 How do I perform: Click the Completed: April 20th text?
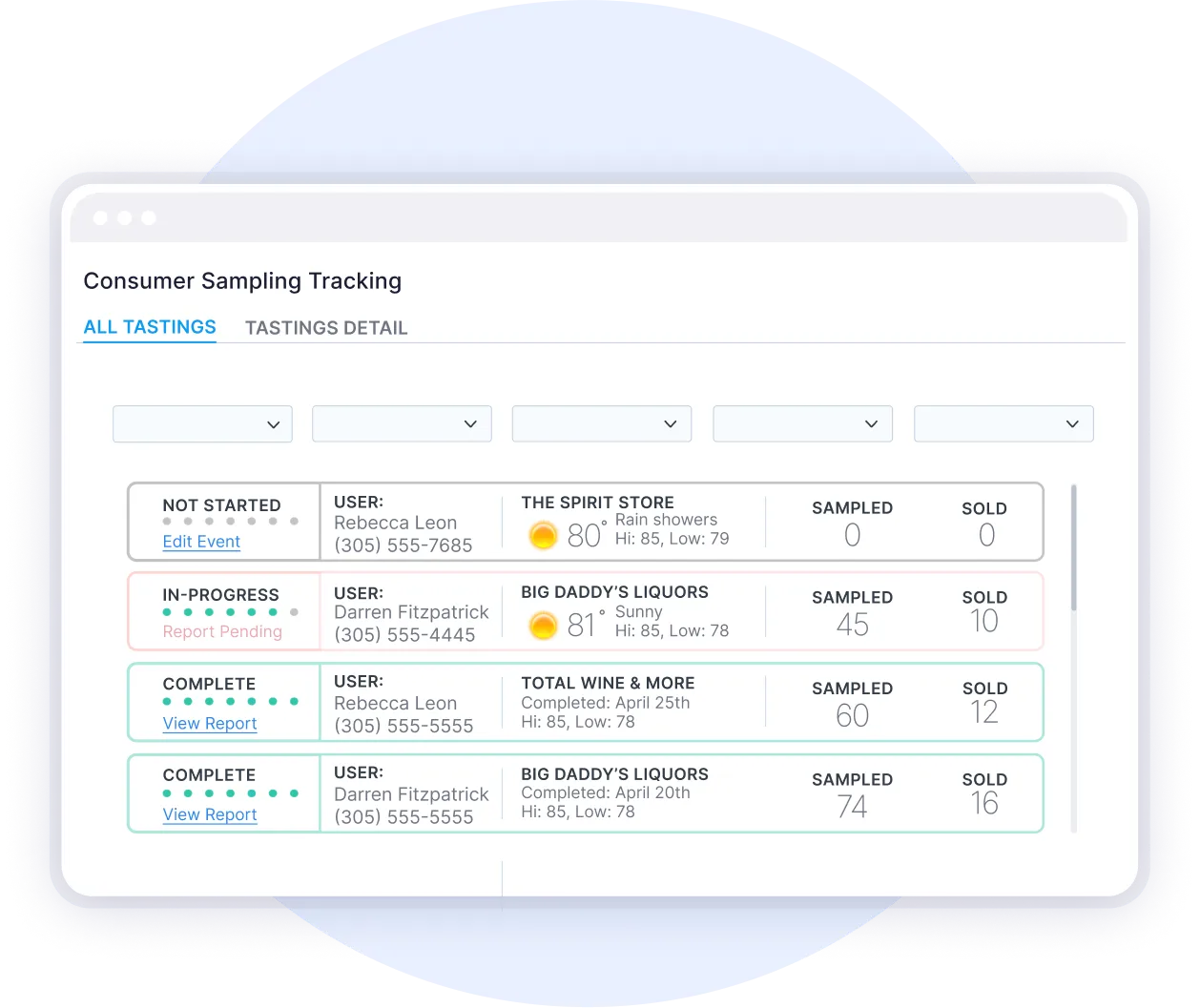(x=605, y=793)
